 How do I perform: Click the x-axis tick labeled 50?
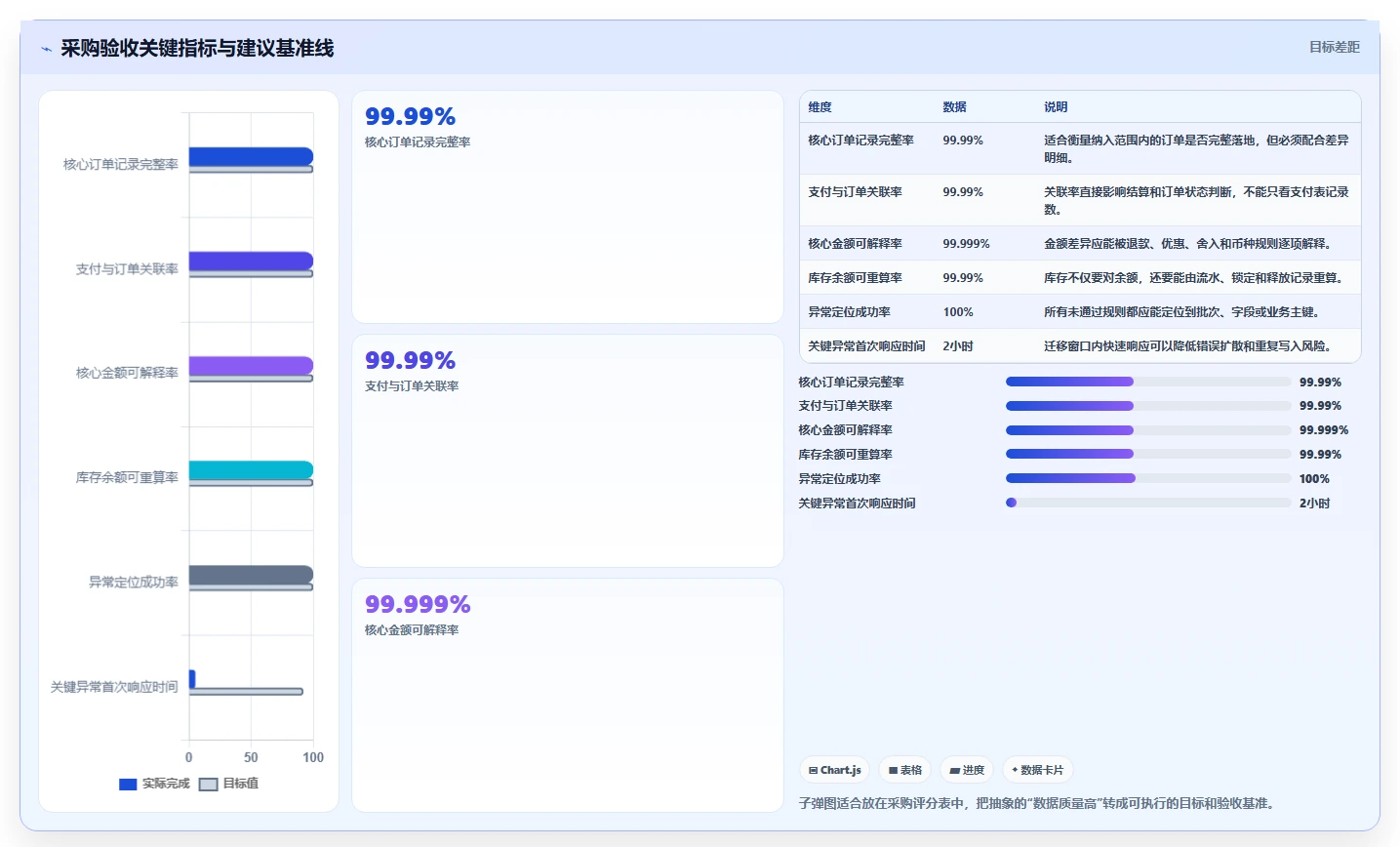tap(251, 757)
